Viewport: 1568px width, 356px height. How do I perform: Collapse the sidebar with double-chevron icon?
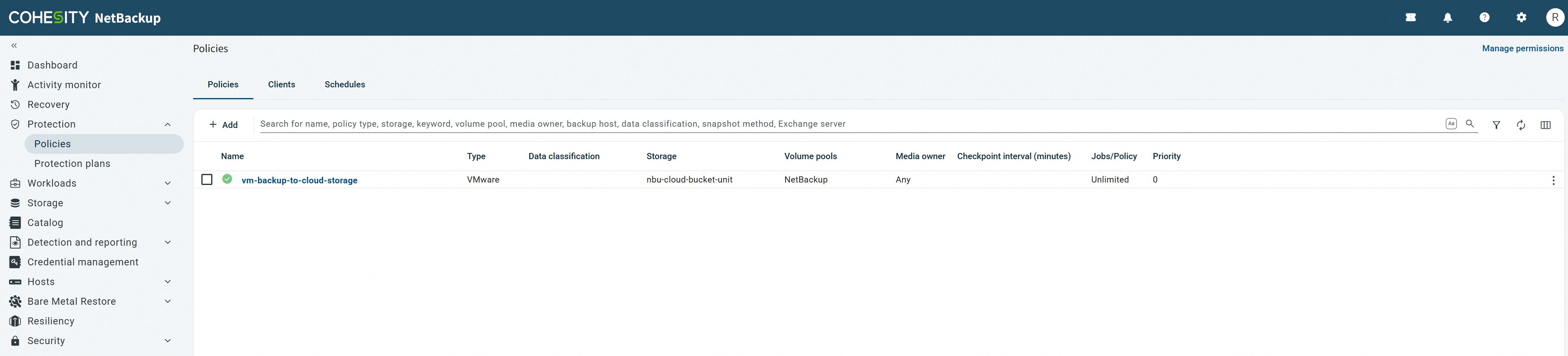tap(14, 46)
